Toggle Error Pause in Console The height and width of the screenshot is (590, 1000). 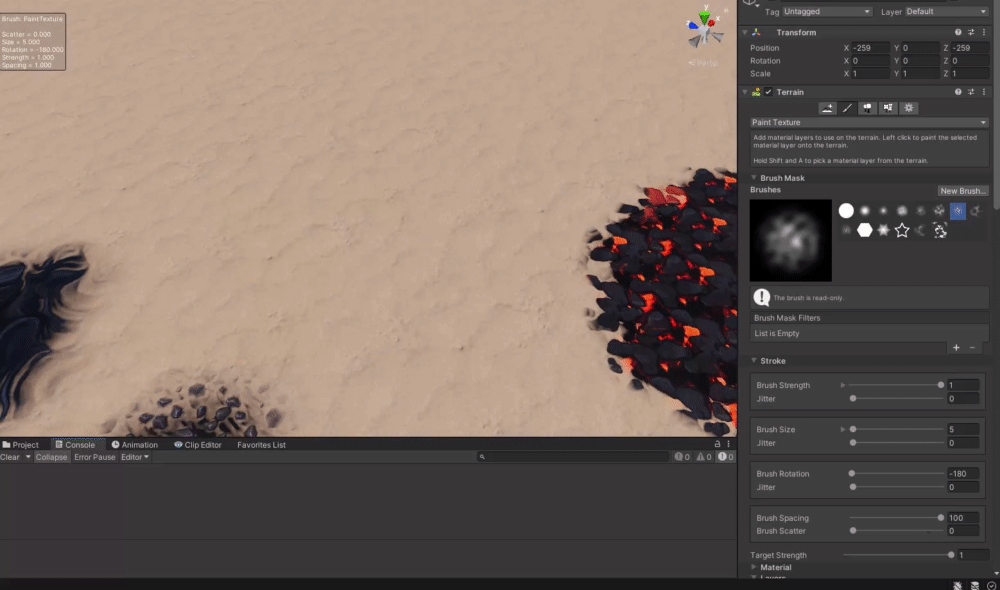coord(94,457)
